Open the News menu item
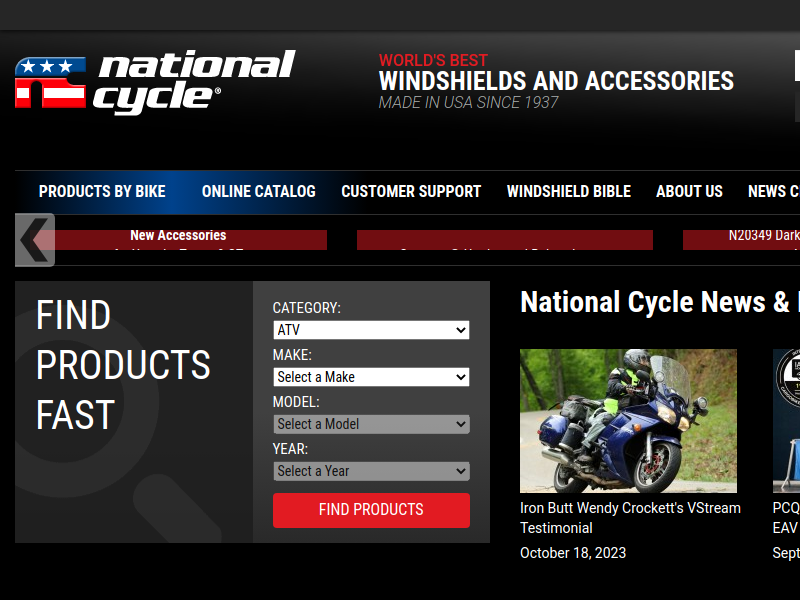 pyautogui.click(x=773, y=191)
